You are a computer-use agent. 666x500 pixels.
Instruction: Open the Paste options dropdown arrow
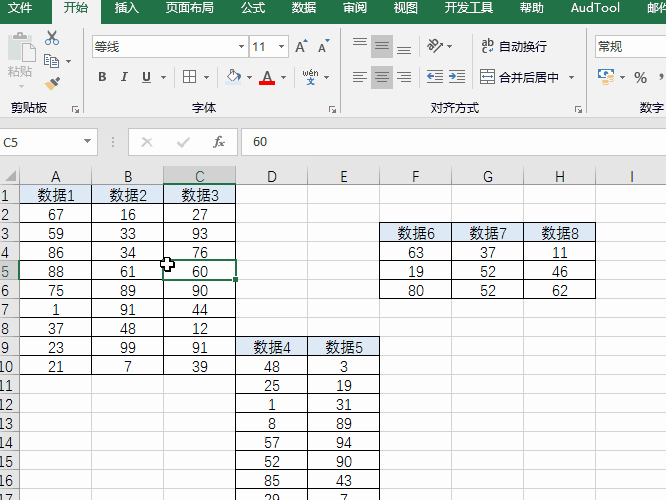(21, 87)
